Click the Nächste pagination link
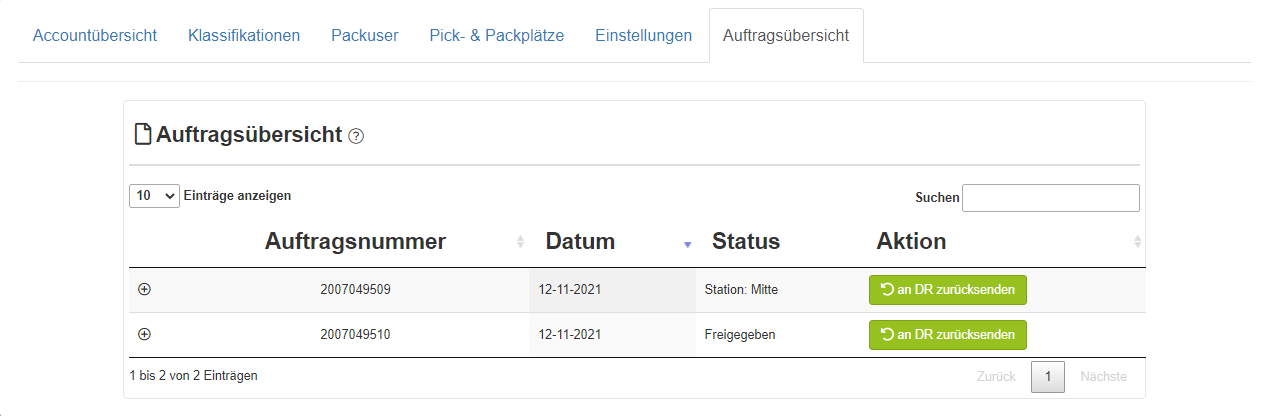The width and height of the screenshot is (1264, 416). [x=1104, y=377]
